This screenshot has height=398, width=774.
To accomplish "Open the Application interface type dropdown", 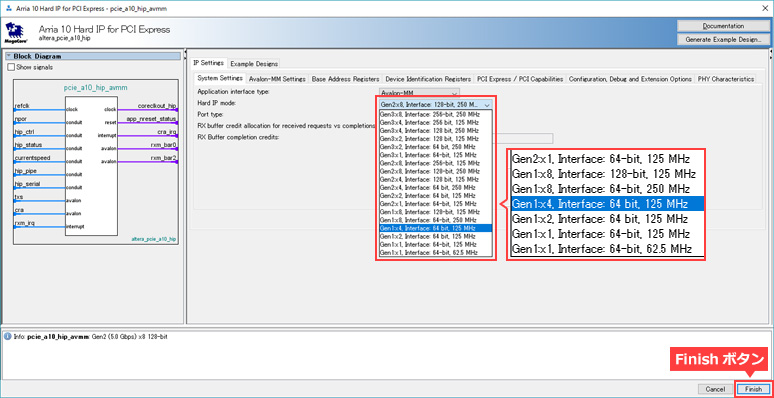I will pos(420,92).
